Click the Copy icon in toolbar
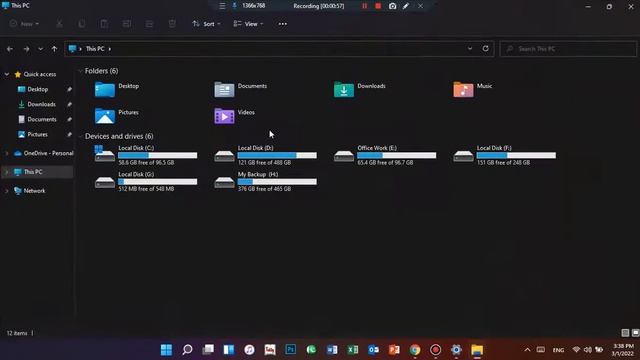The height and width of the screenshot is (360, 640). pos(82,24)
